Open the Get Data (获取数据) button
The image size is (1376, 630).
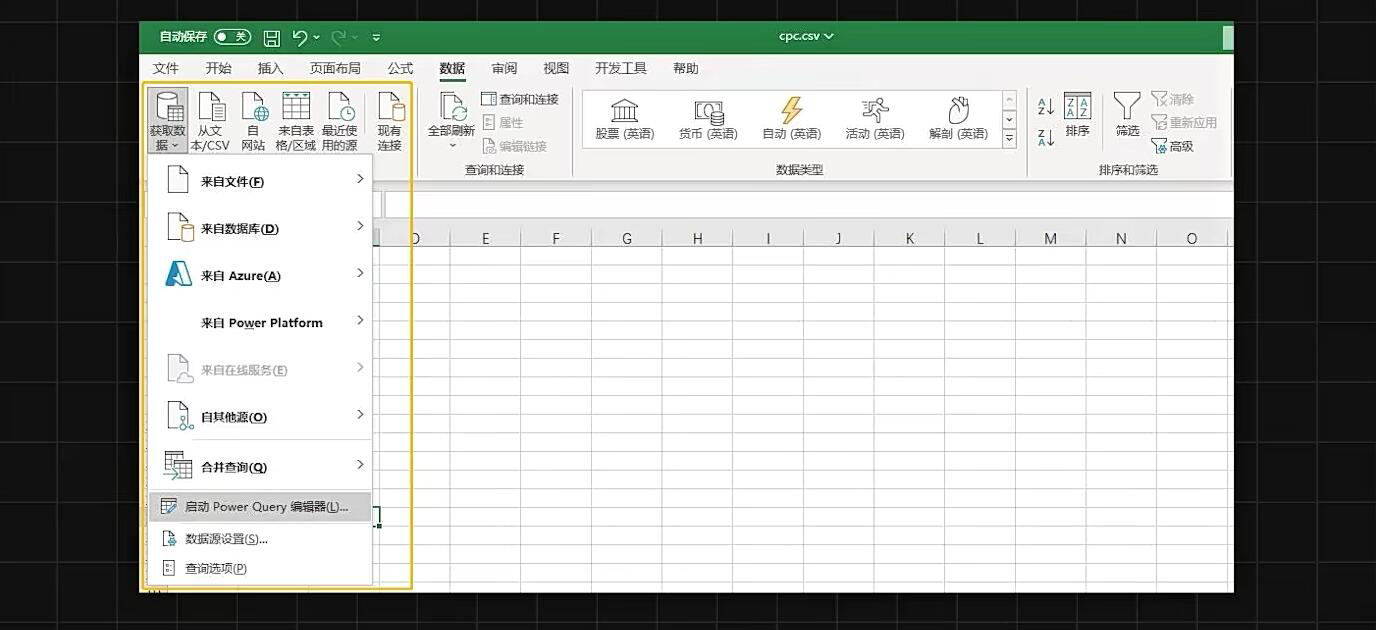coord(167,120)
